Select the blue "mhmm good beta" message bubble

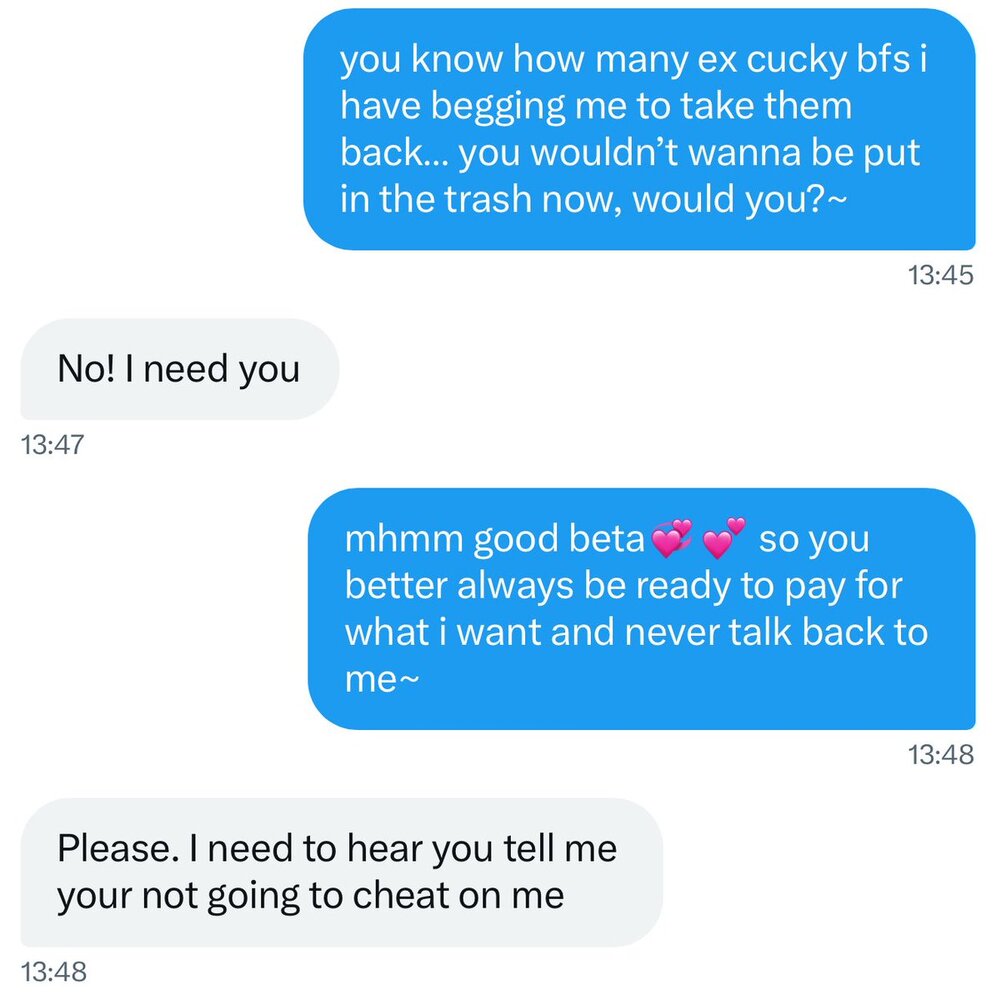[641, 609]
